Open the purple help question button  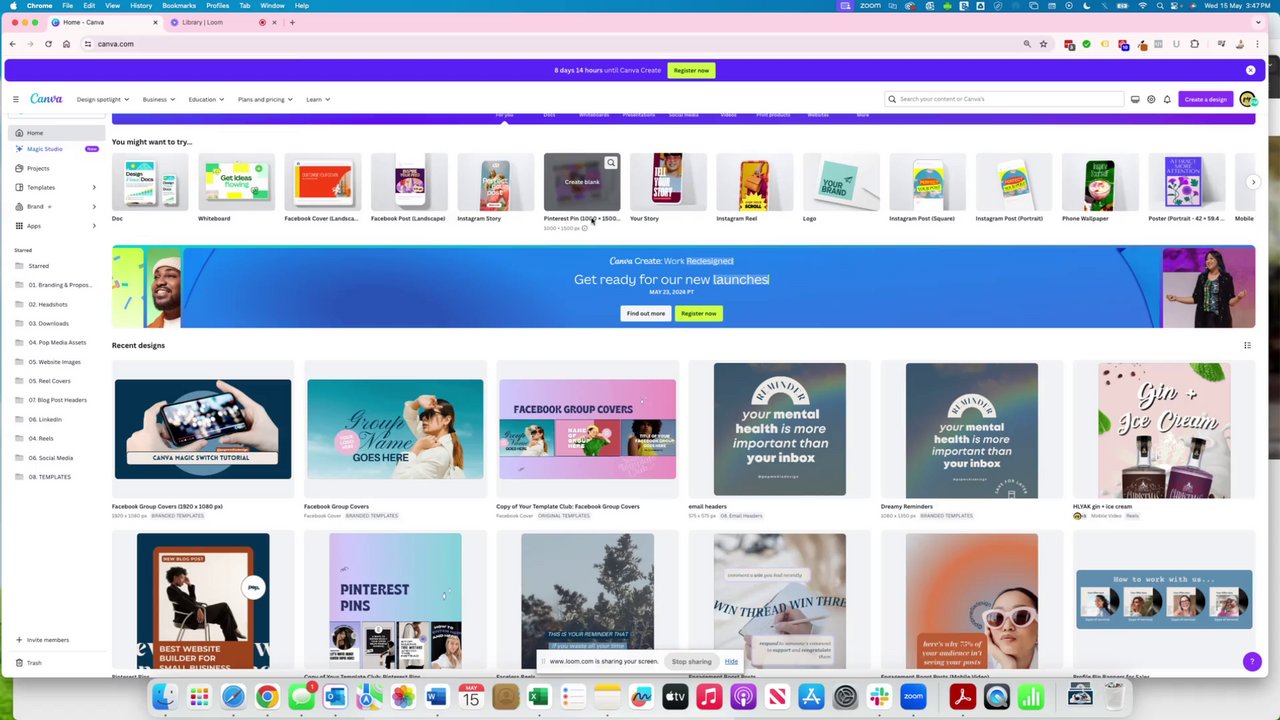(1251, 661)
